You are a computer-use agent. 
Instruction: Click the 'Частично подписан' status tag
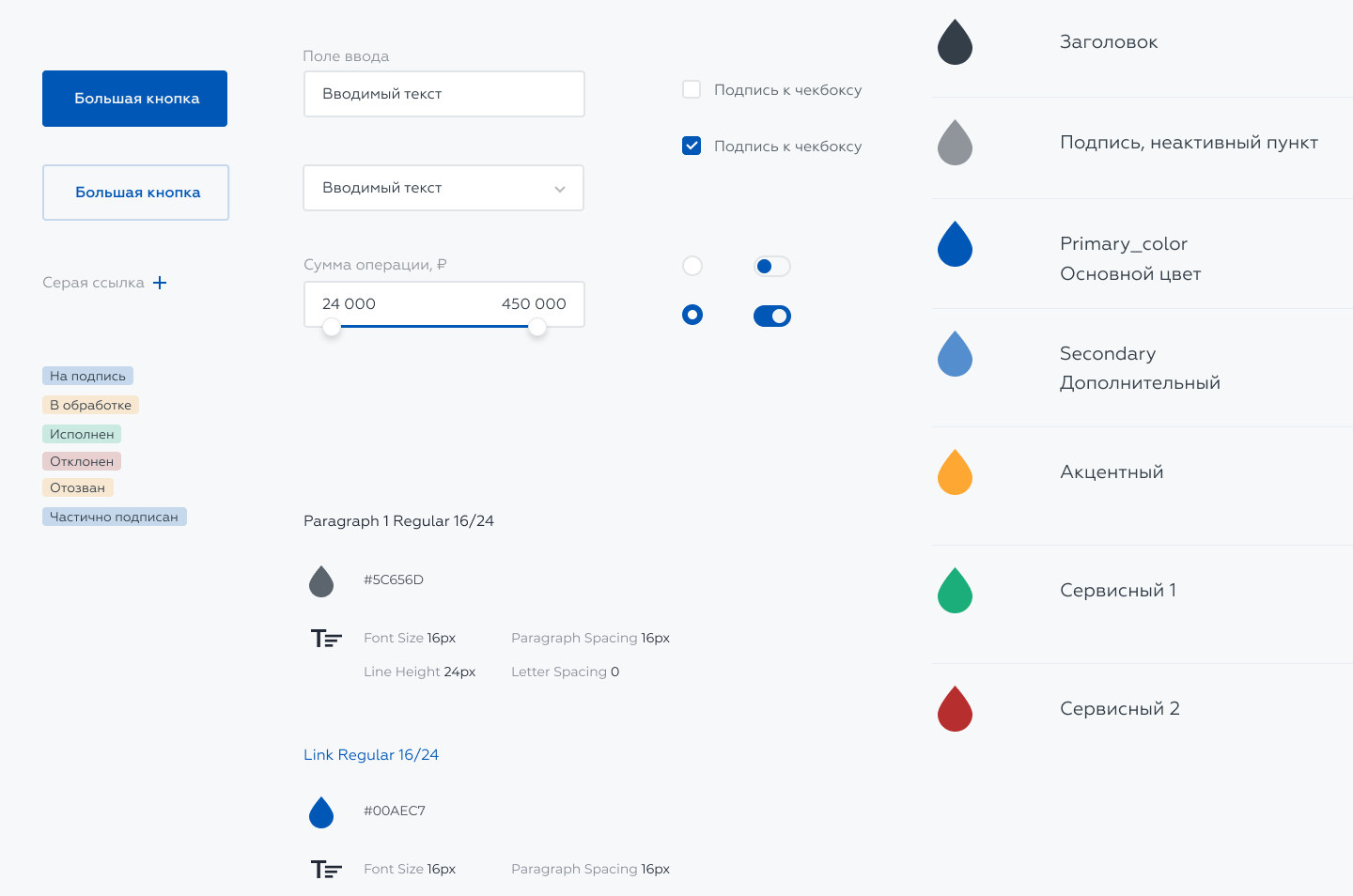[x=115, y=517]
